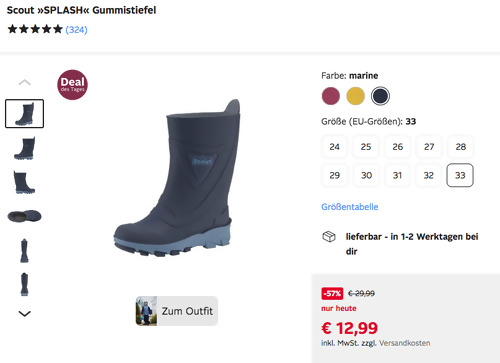Select the yellow color swatch
Image resolution: width=500 pixels, height=363 pixels.
point(355,96)
